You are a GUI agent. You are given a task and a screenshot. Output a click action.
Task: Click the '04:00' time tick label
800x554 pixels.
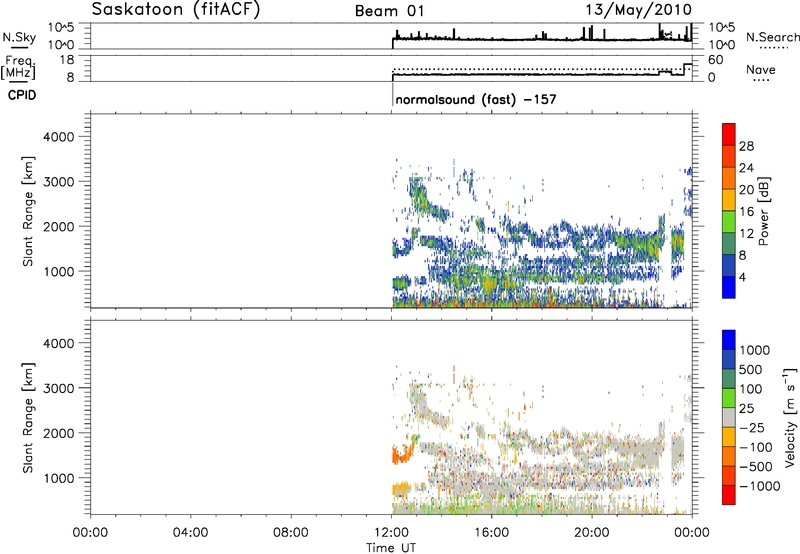coord(191,533)
